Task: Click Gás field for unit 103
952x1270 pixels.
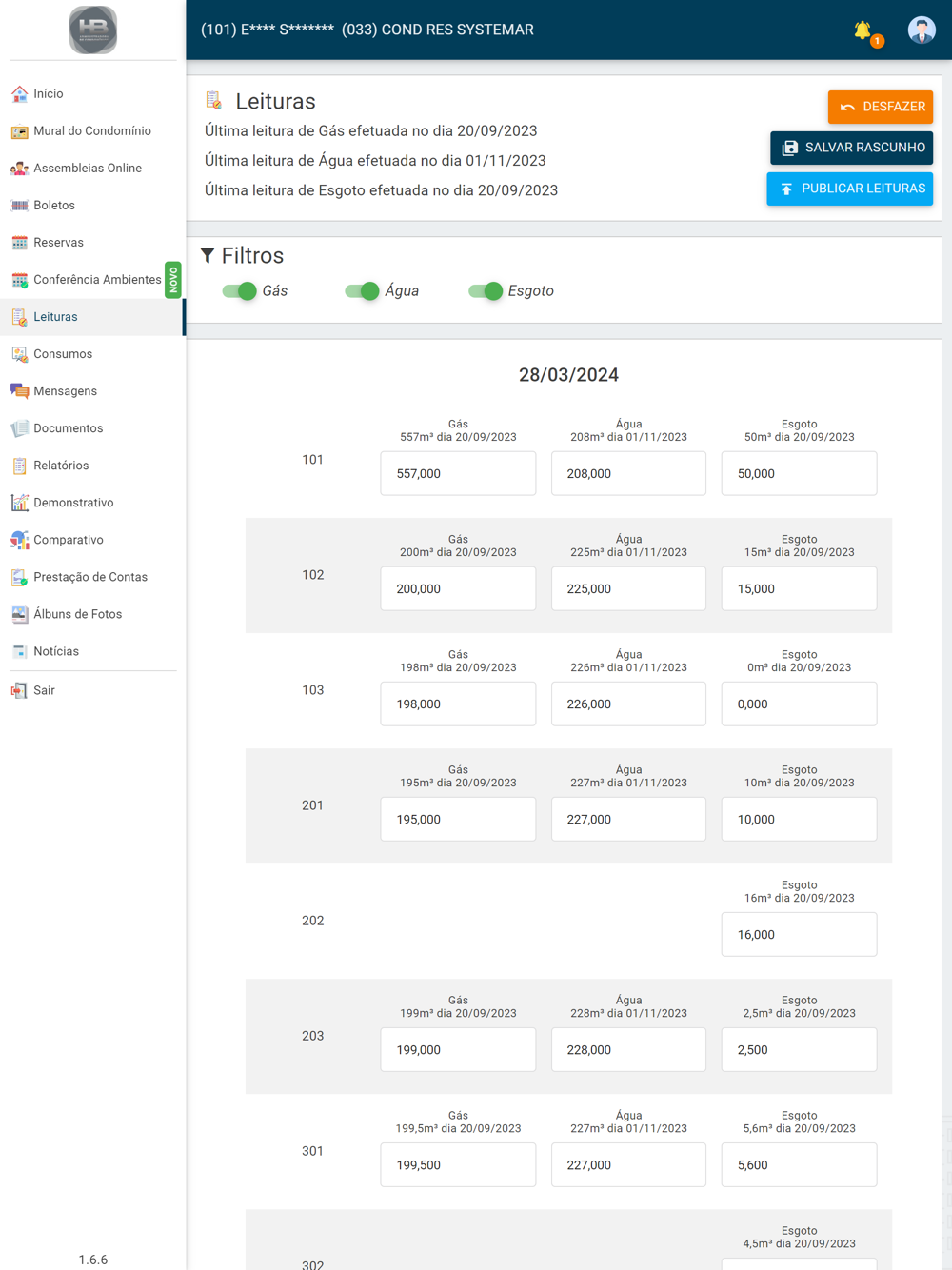Action: [x=458, y=704]
